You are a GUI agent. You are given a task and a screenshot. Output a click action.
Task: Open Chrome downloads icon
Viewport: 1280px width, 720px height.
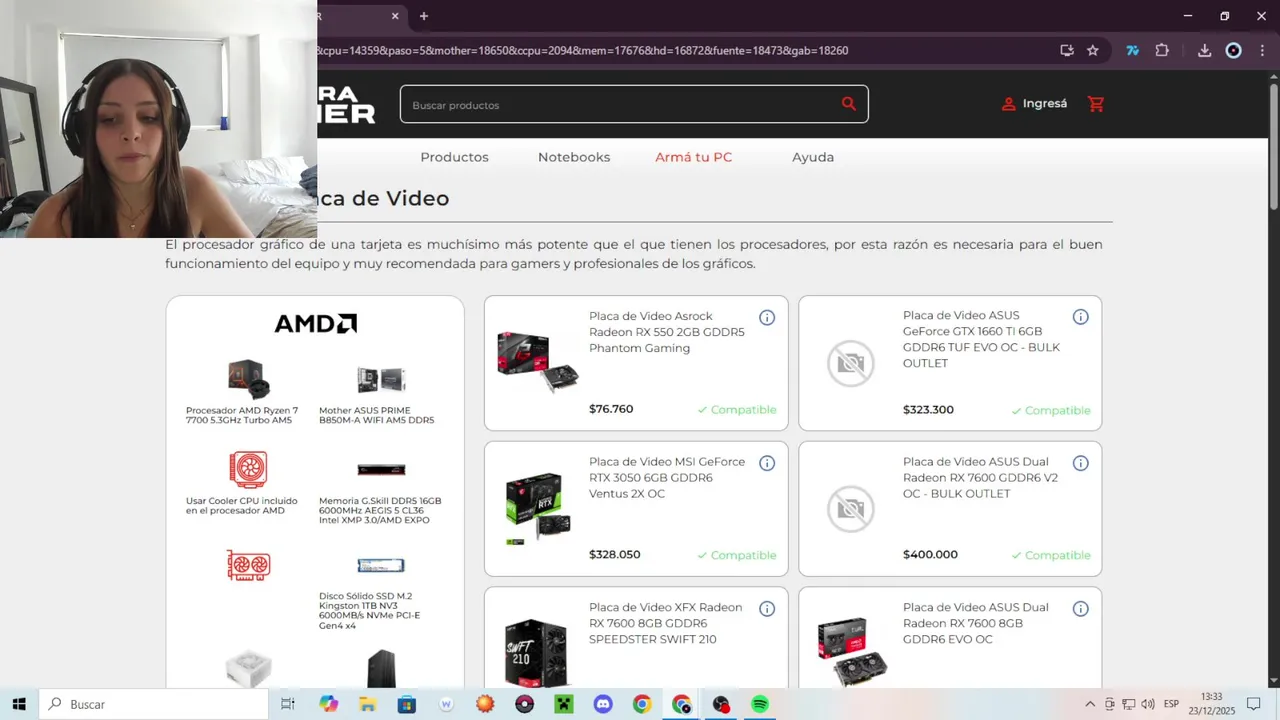1204,50
